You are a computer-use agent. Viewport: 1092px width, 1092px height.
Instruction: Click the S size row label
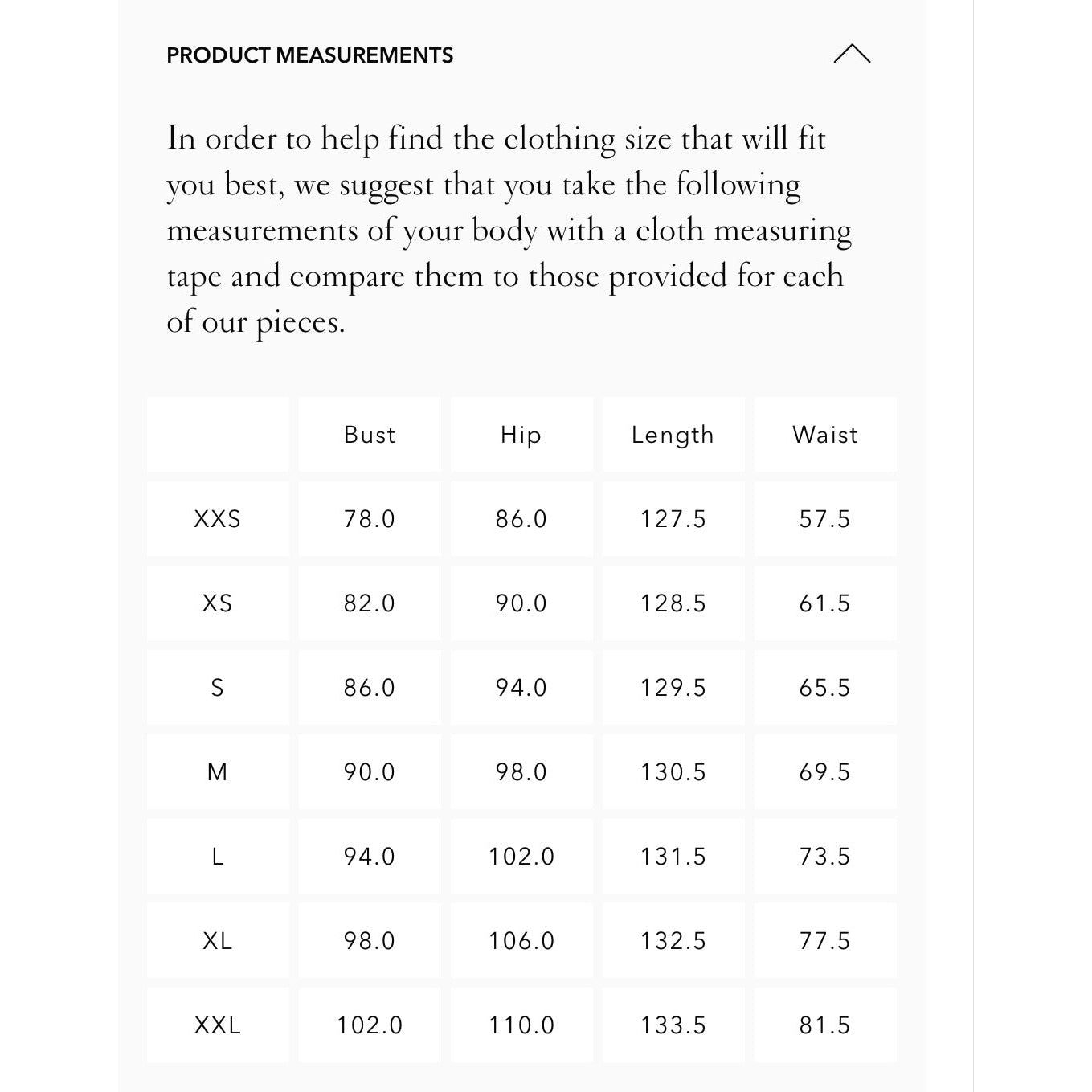pyautogui.click(x=217, y=688)
